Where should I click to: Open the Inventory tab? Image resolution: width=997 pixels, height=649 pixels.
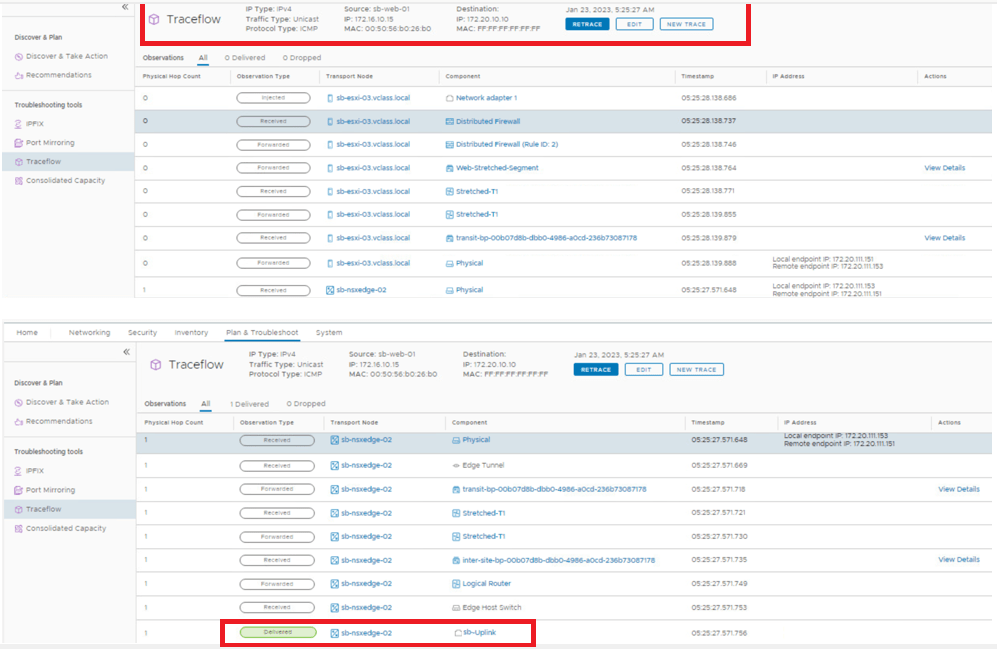pyautogui.click(x=191, y=332)
